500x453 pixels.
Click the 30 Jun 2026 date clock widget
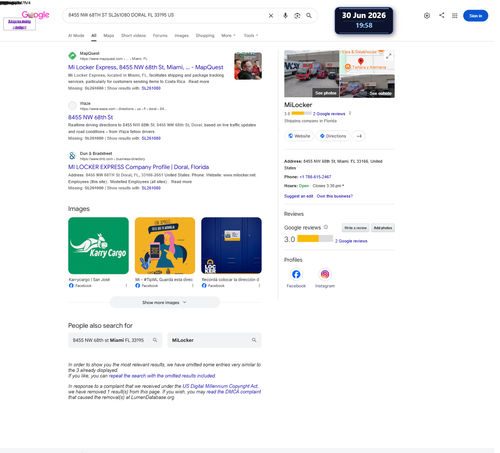click(364, 20)
